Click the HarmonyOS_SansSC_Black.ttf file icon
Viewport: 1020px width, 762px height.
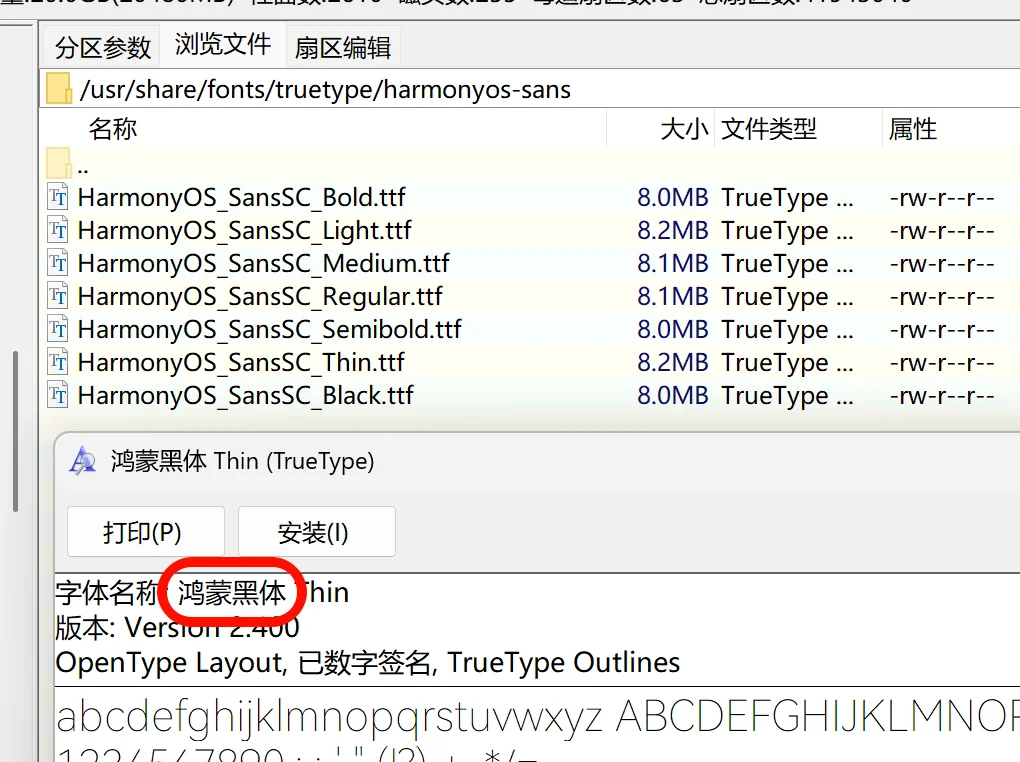tap(58, 395)
